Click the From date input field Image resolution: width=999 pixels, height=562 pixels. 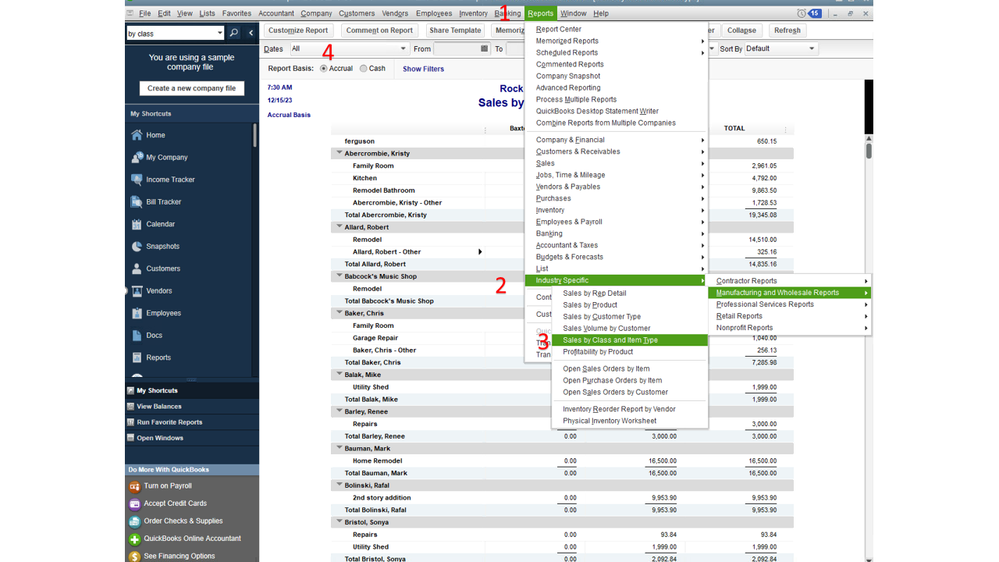[456, 48]
